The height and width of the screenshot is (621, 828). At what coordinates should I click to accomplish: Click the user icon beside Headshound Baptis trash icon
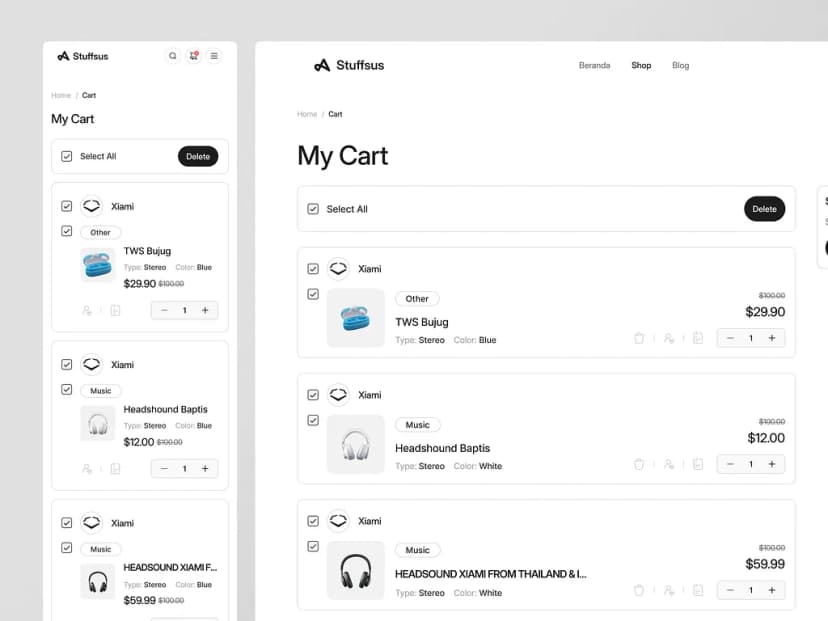[x=669, y=464]
